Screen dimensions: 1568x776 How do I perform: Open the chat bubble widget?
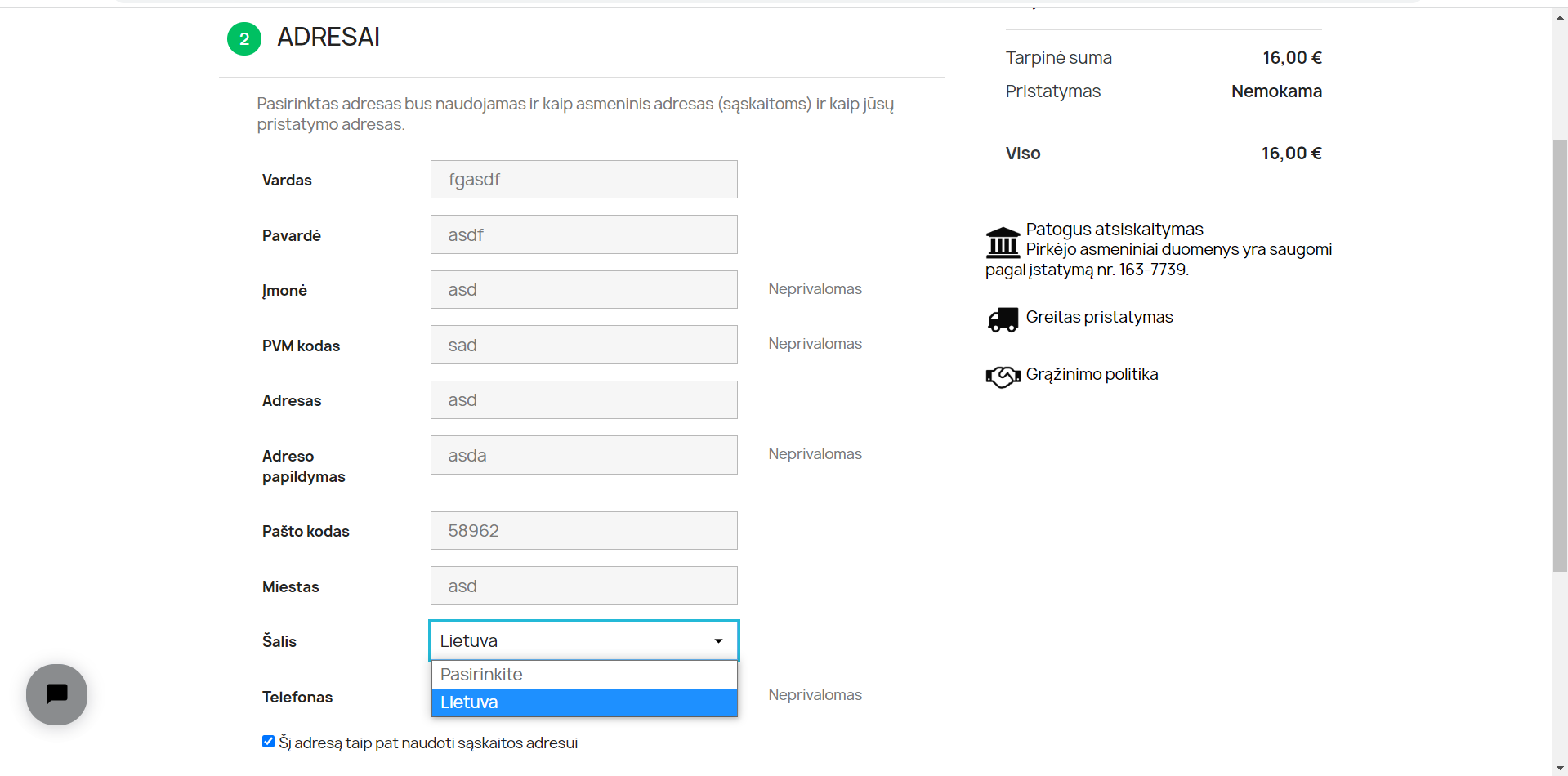point(56,694)
